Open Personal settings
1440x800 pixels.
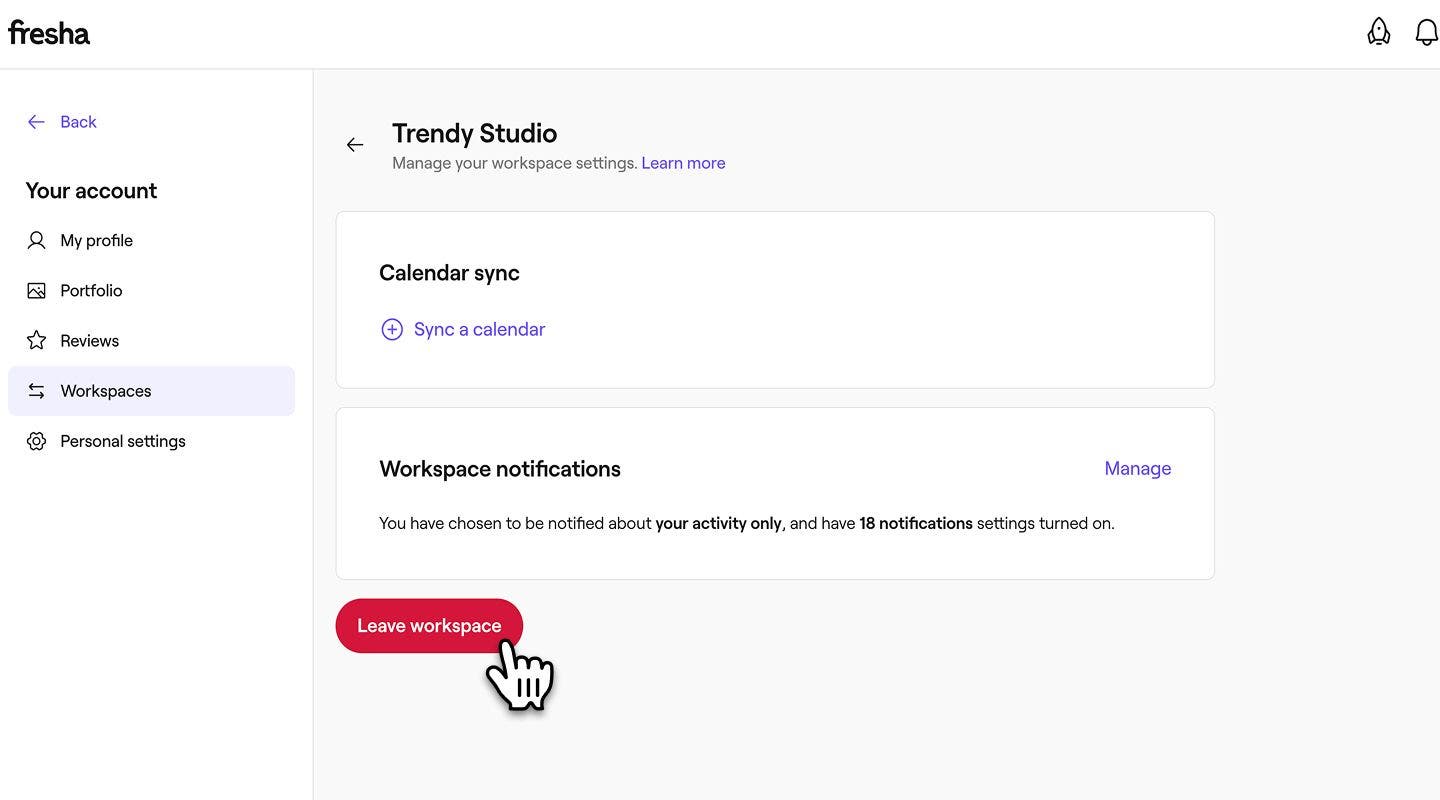tap(123, 441)
